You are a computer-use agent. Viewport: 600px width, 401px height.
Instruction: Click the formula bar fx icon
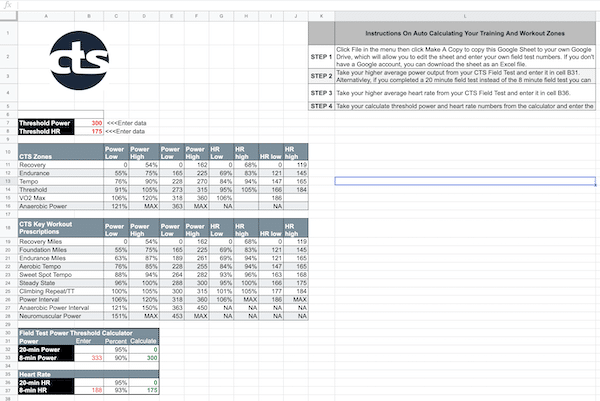click(x=8, y=5)
